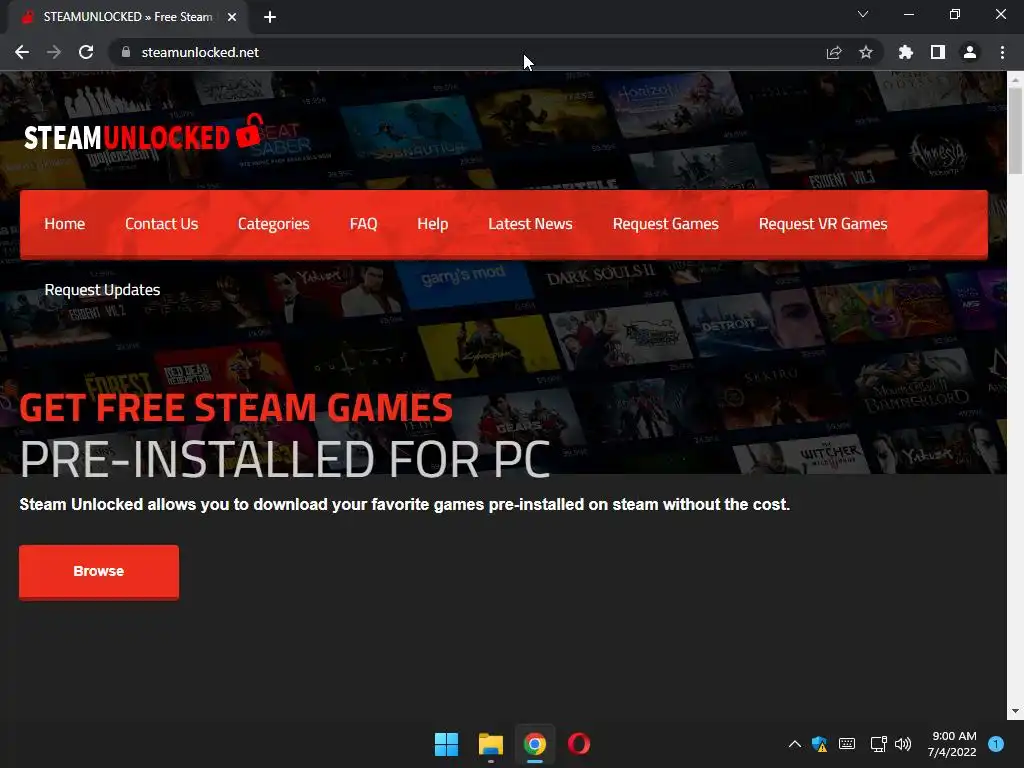Viewport: 1024px width, 768px height.
Task: Open the Request Games link
Action: [x=665, y=224]
